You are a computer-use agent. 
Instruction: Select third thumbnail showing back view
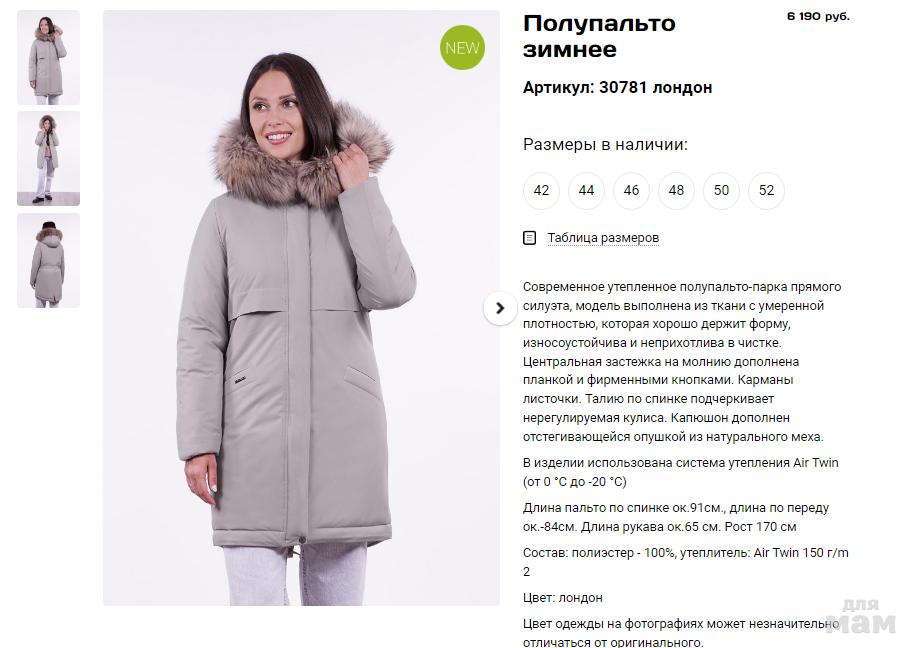(x=48, y=260)
